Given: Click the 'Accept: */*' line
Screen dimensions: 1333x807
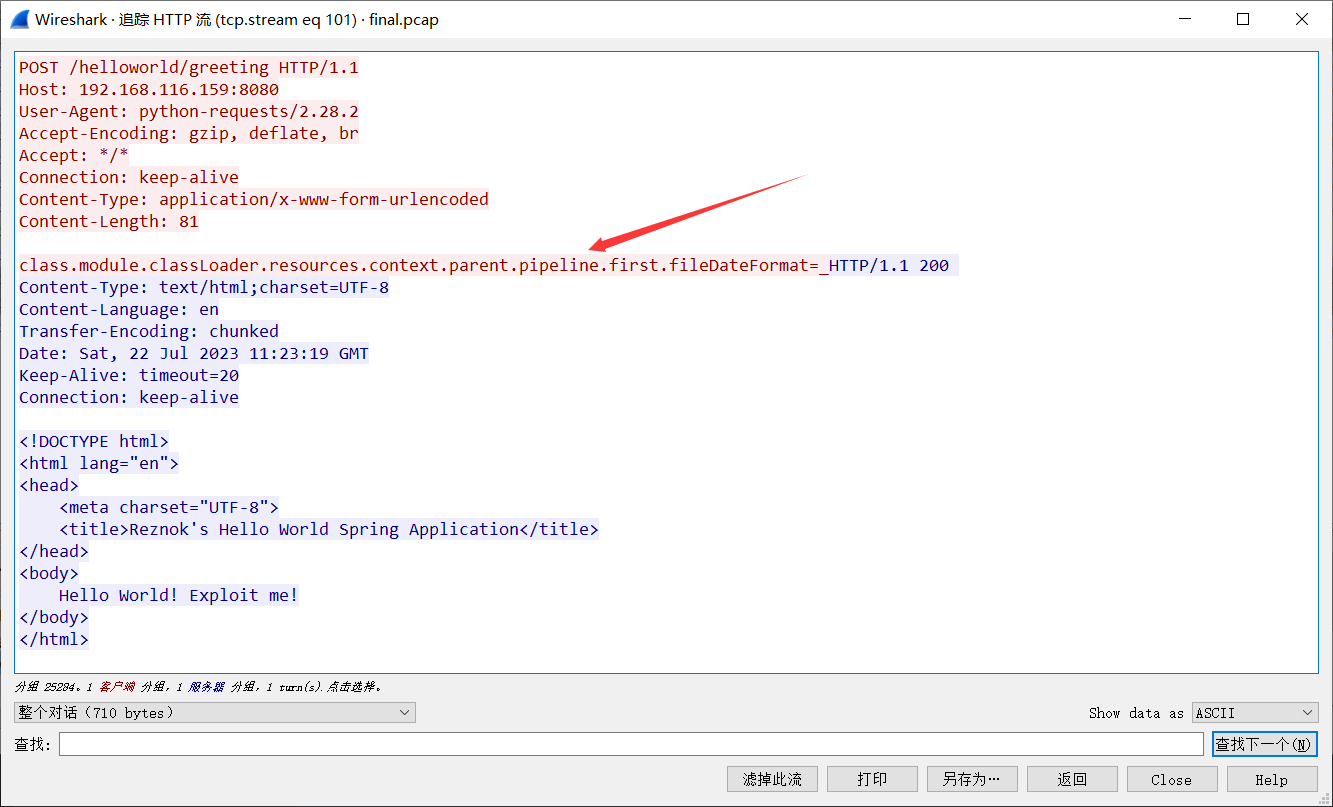Looking at the screenshot, I should (x=74, y=155).
